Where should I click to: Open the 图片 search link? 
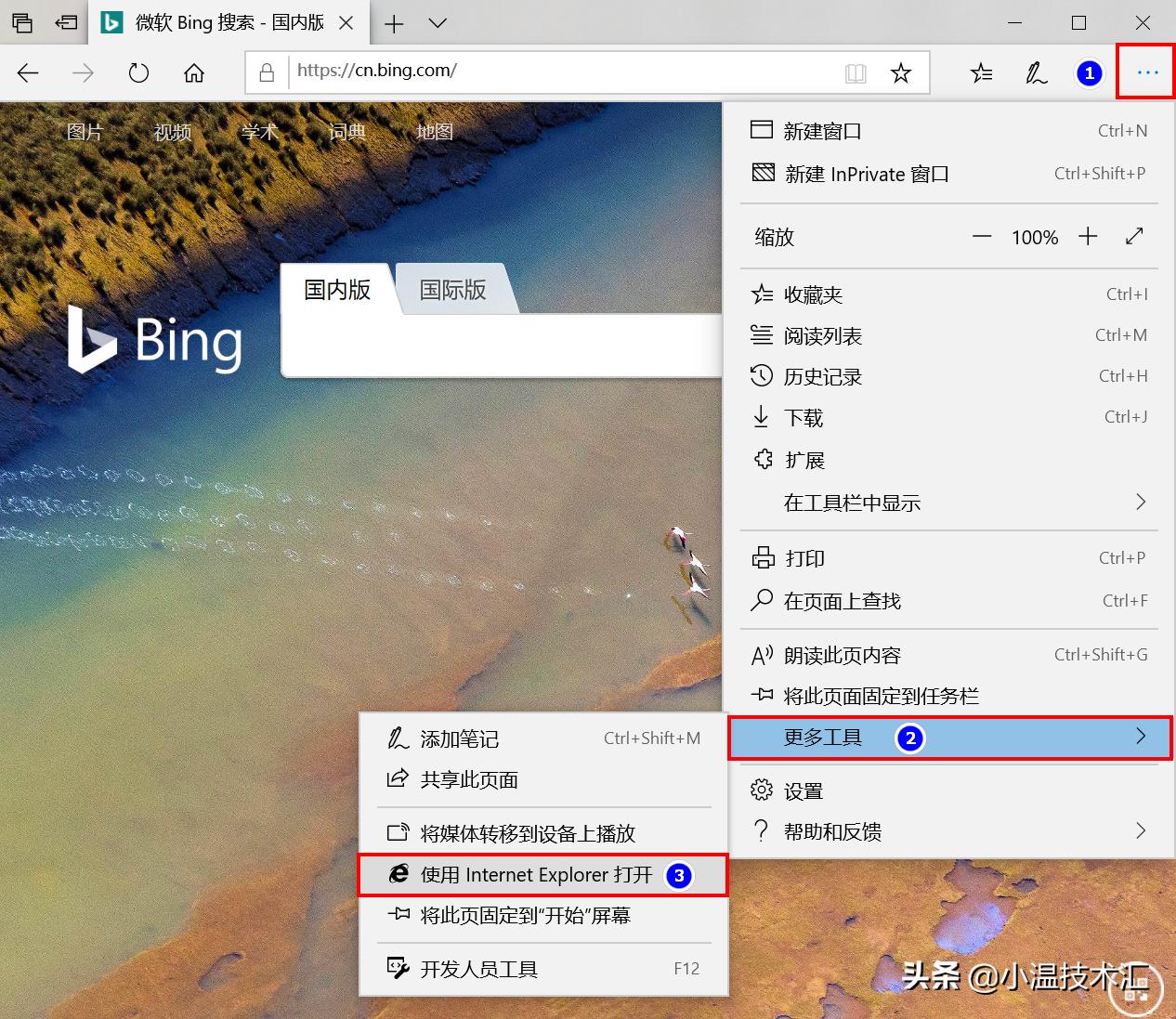point(85,132)
